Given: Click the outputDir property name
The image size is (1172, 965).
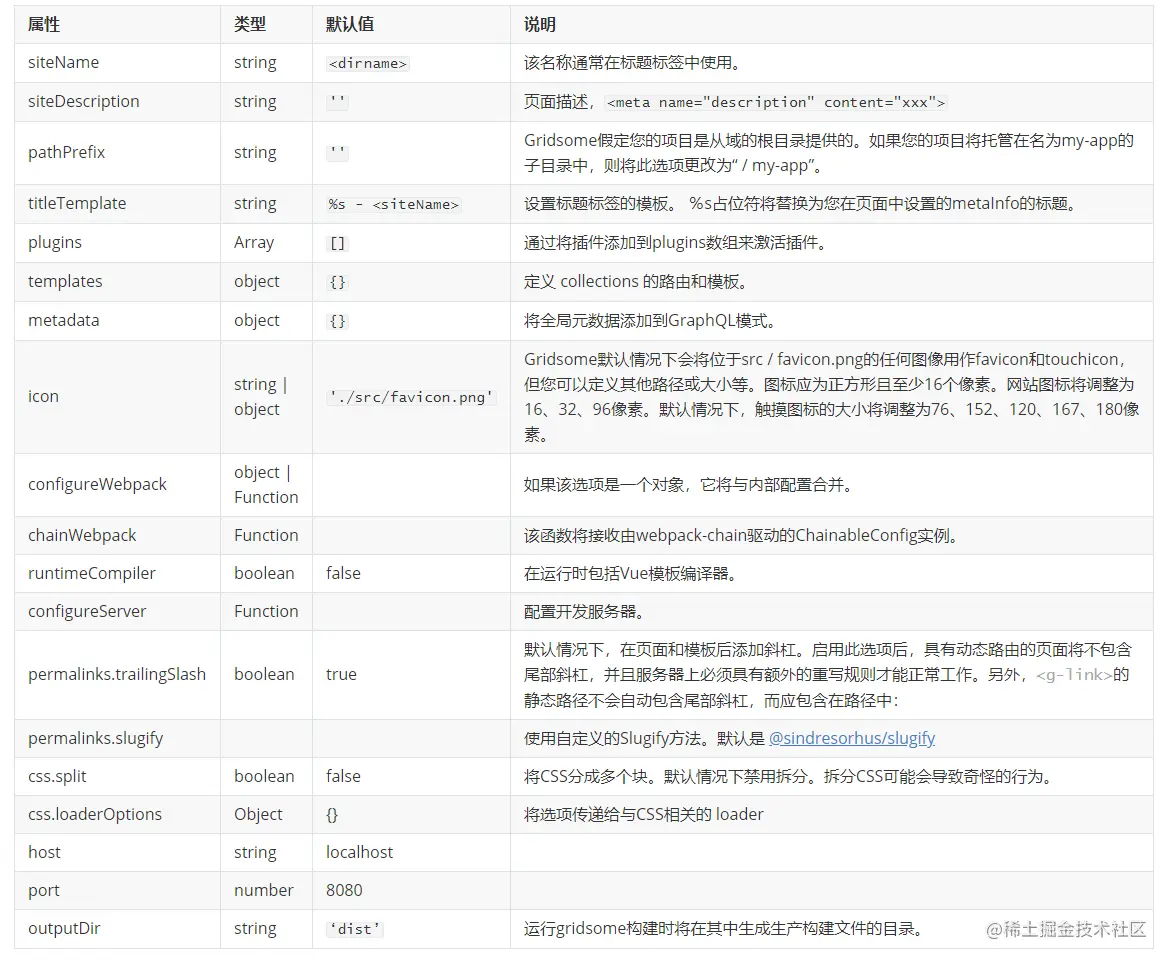Looking at the screenshot, I should click(64, 928).
